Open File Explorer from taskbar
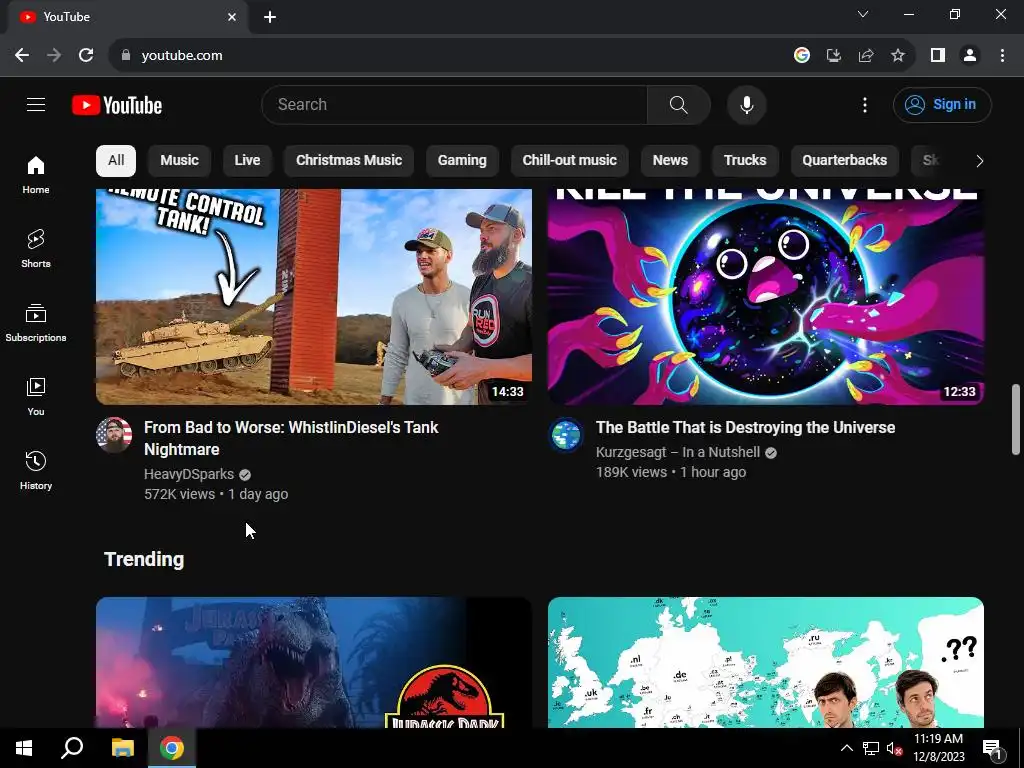This screenshot has height=768, width=1024. click(x=122, y=748)
